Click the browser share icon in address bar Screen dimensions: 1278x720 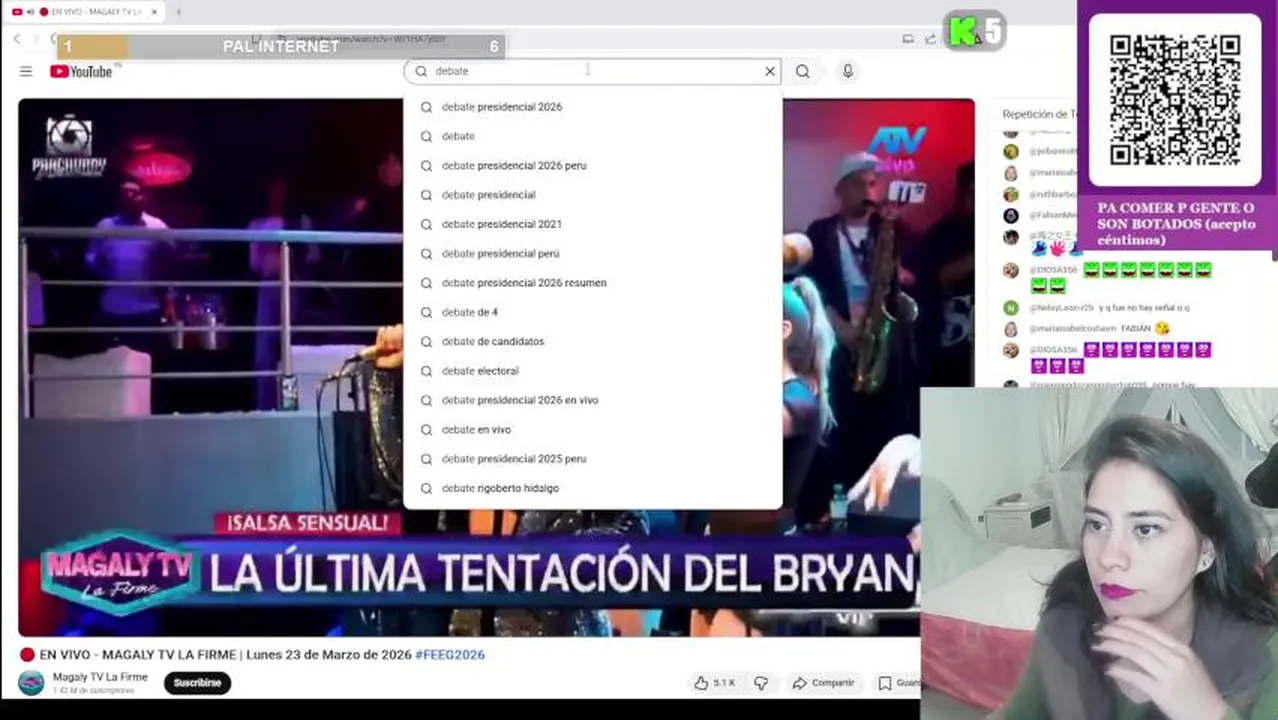click(930, 39)
